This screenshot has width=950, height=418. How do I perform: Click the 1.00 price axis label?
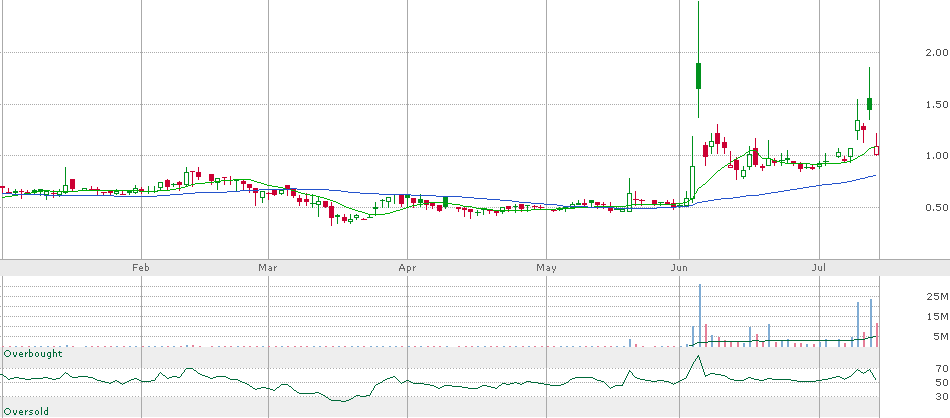937,156
